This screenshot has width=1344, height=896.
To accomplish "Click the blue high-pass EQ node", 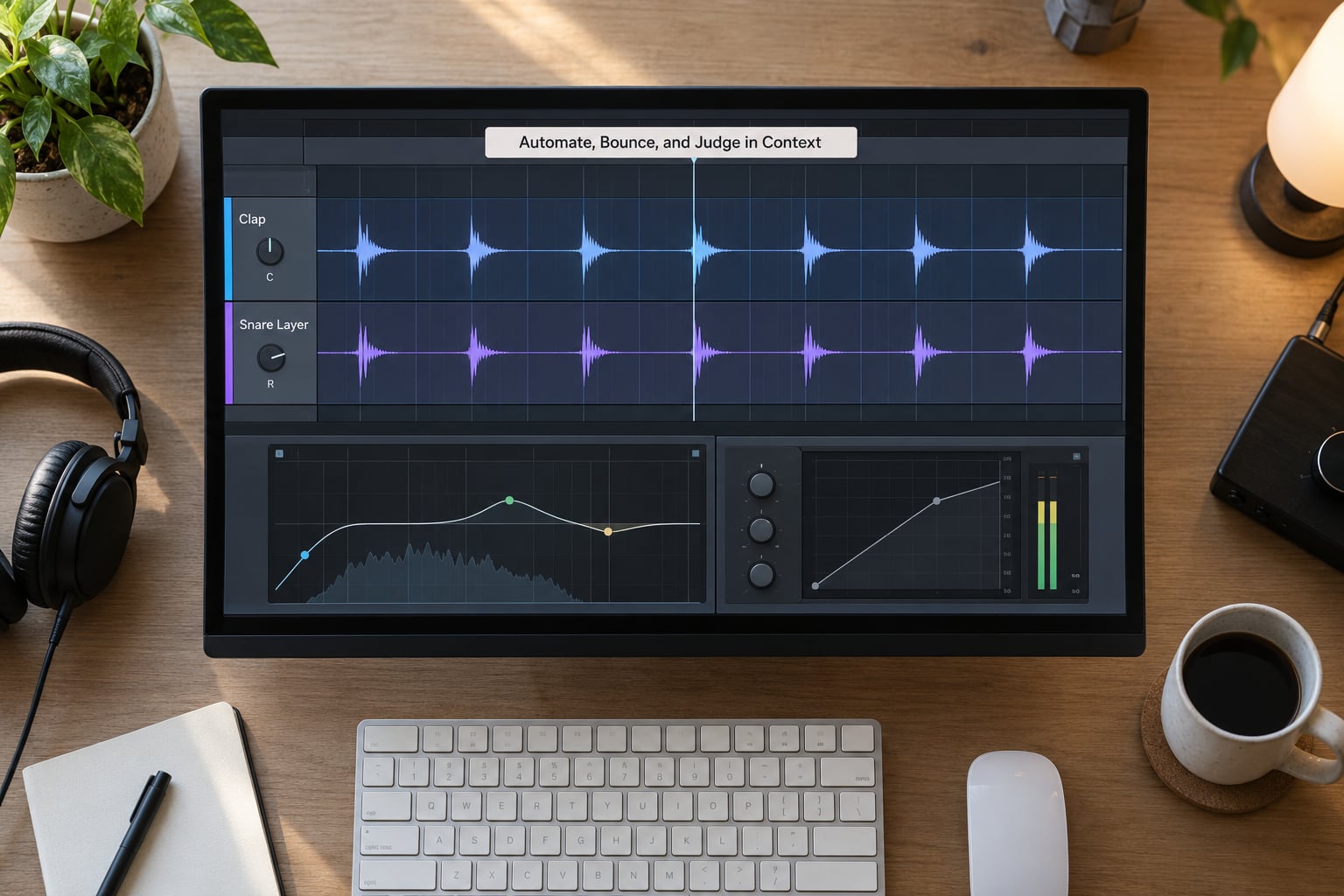I will [304, 555].
